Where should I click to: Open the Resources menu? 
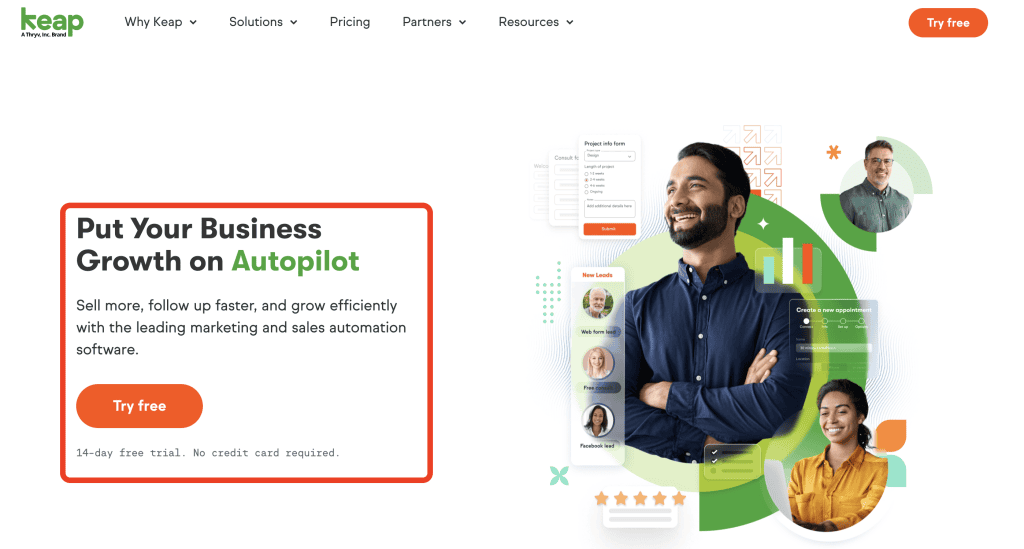(536, 22)
